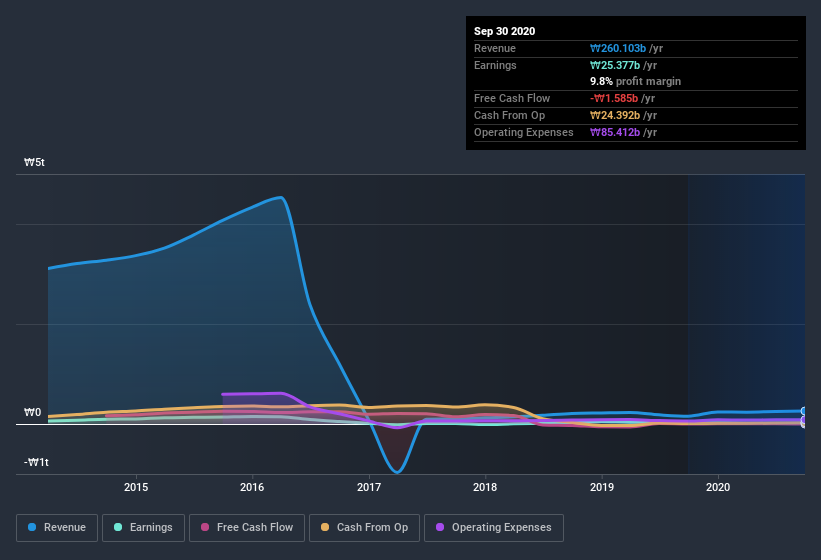Click the ₩260.103b revenue value in tooltip
The width and height of the screenshot is (821, 560).
point(617,48)
